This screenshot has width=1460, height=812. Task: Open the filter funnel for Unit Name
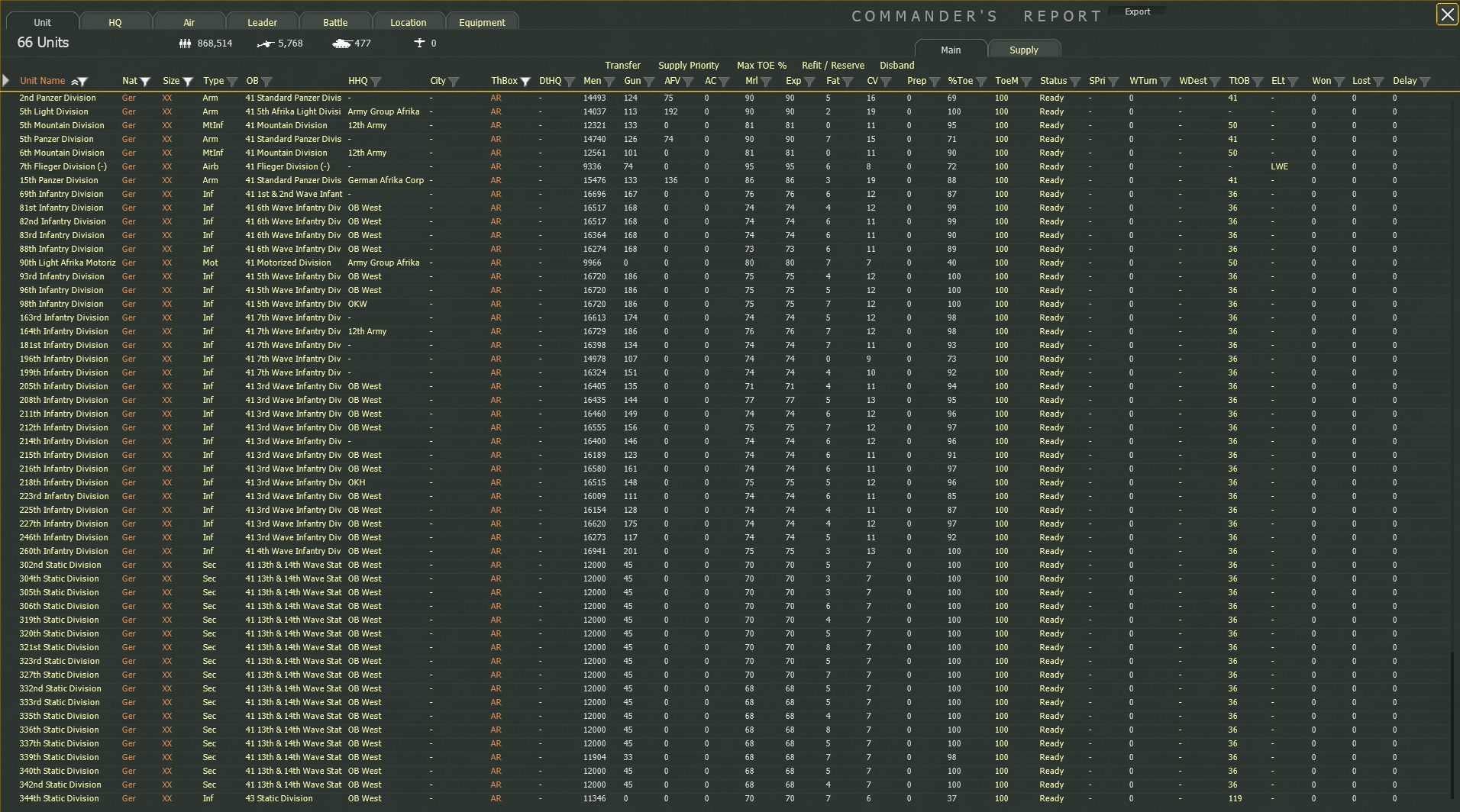point(83,82)
